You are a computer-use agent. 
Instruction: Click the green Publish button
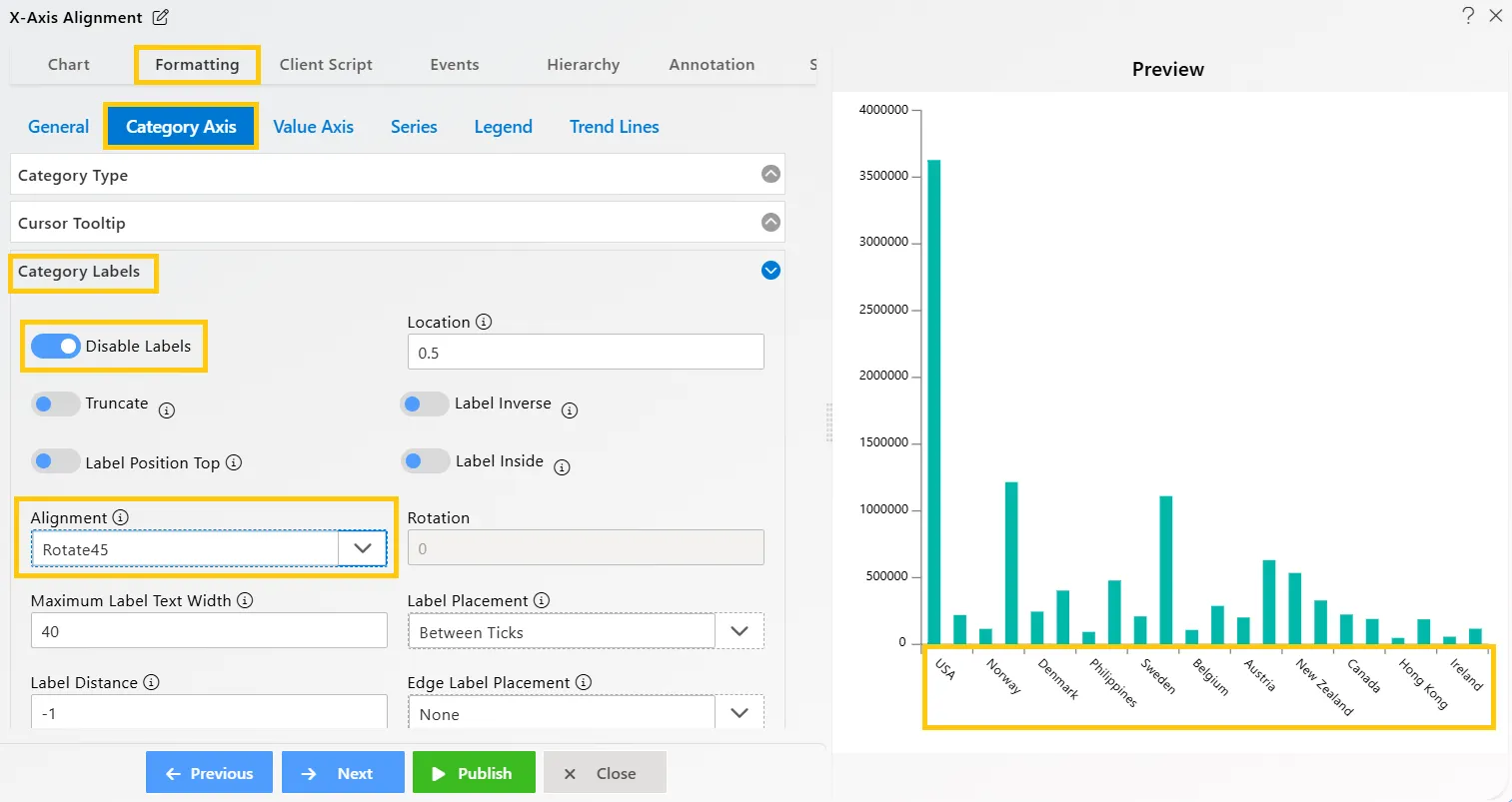tap(474, 772)
